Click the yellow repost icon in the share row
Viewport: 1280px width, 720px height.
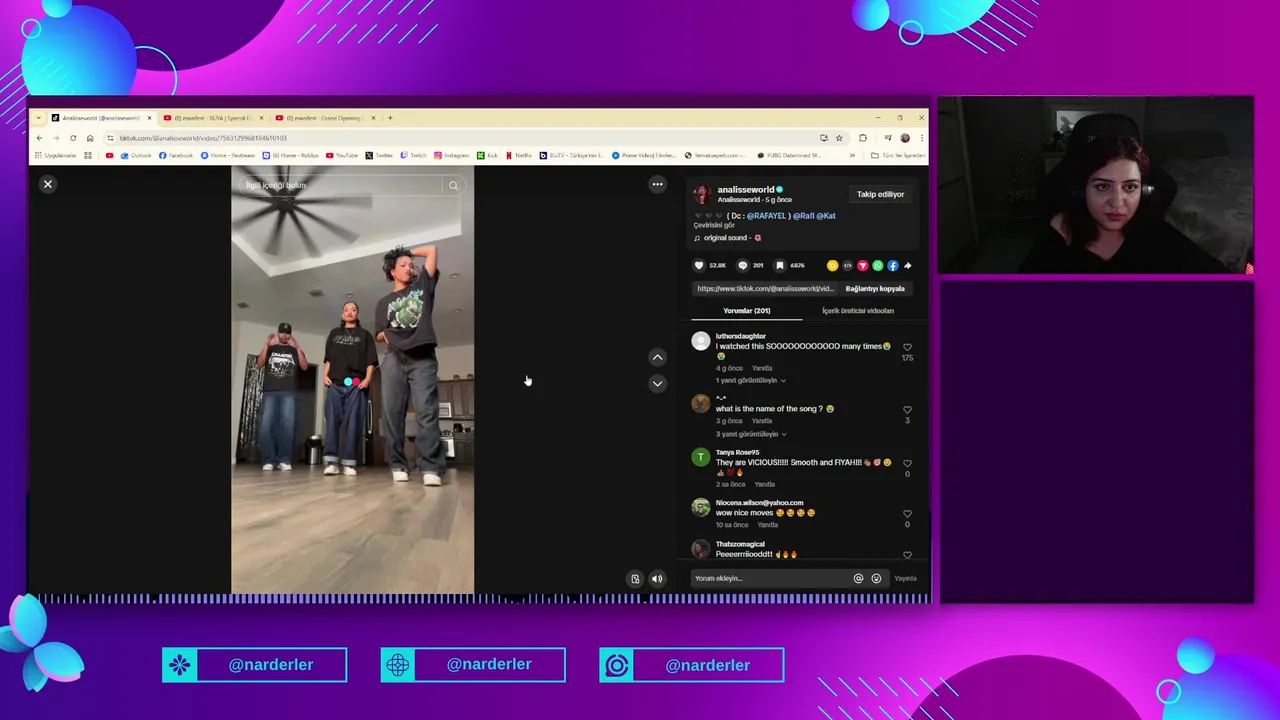tap(832, 265)
